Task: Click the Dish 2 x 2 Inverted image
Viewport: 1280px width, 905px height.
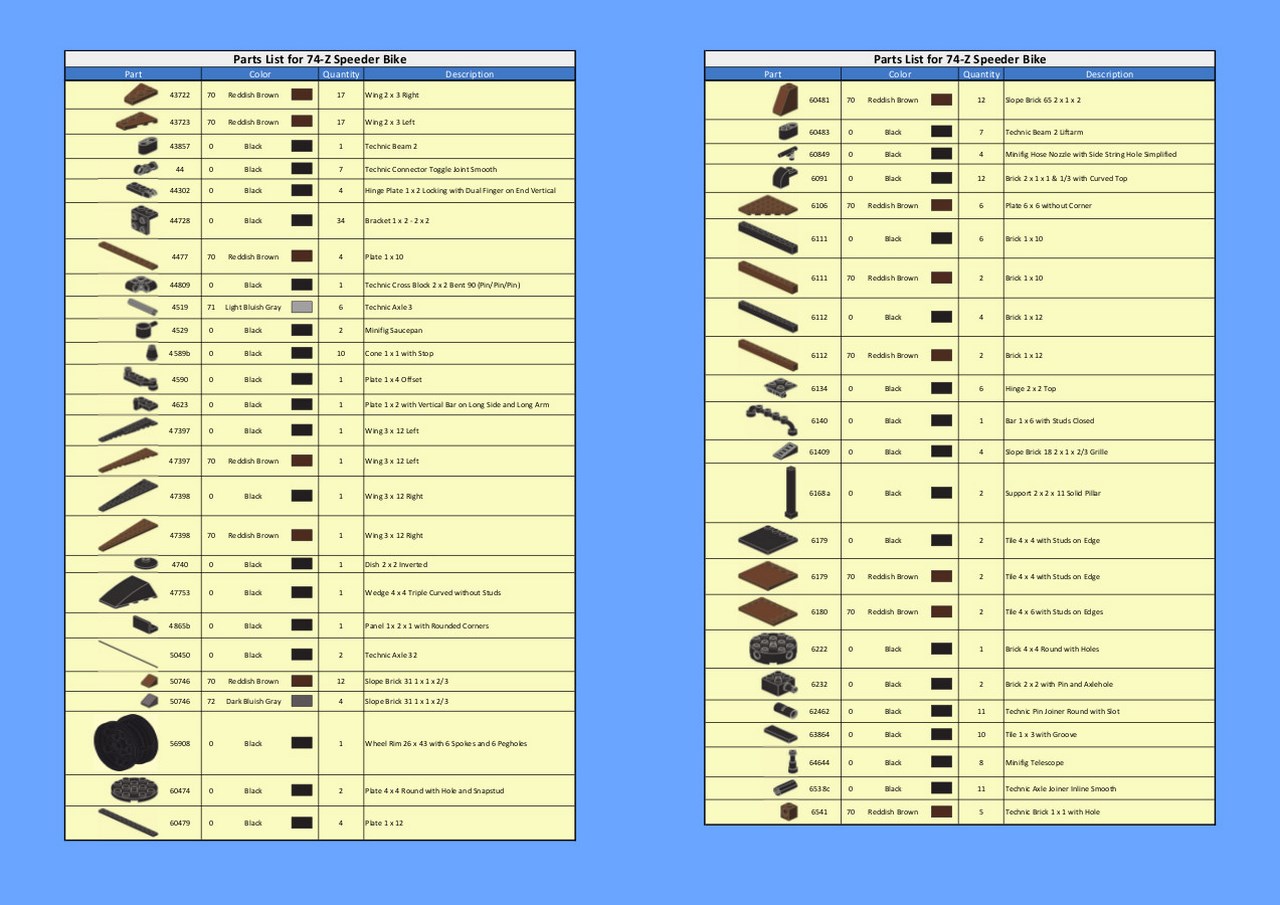Action: click(146, 564)
